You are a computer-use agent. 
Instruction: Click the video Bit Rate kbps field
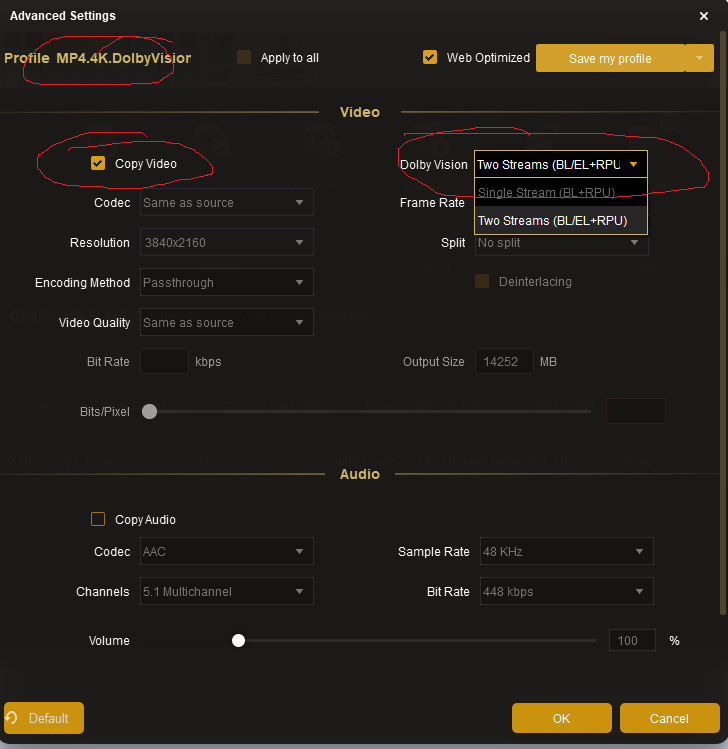[x=164, y=362]
